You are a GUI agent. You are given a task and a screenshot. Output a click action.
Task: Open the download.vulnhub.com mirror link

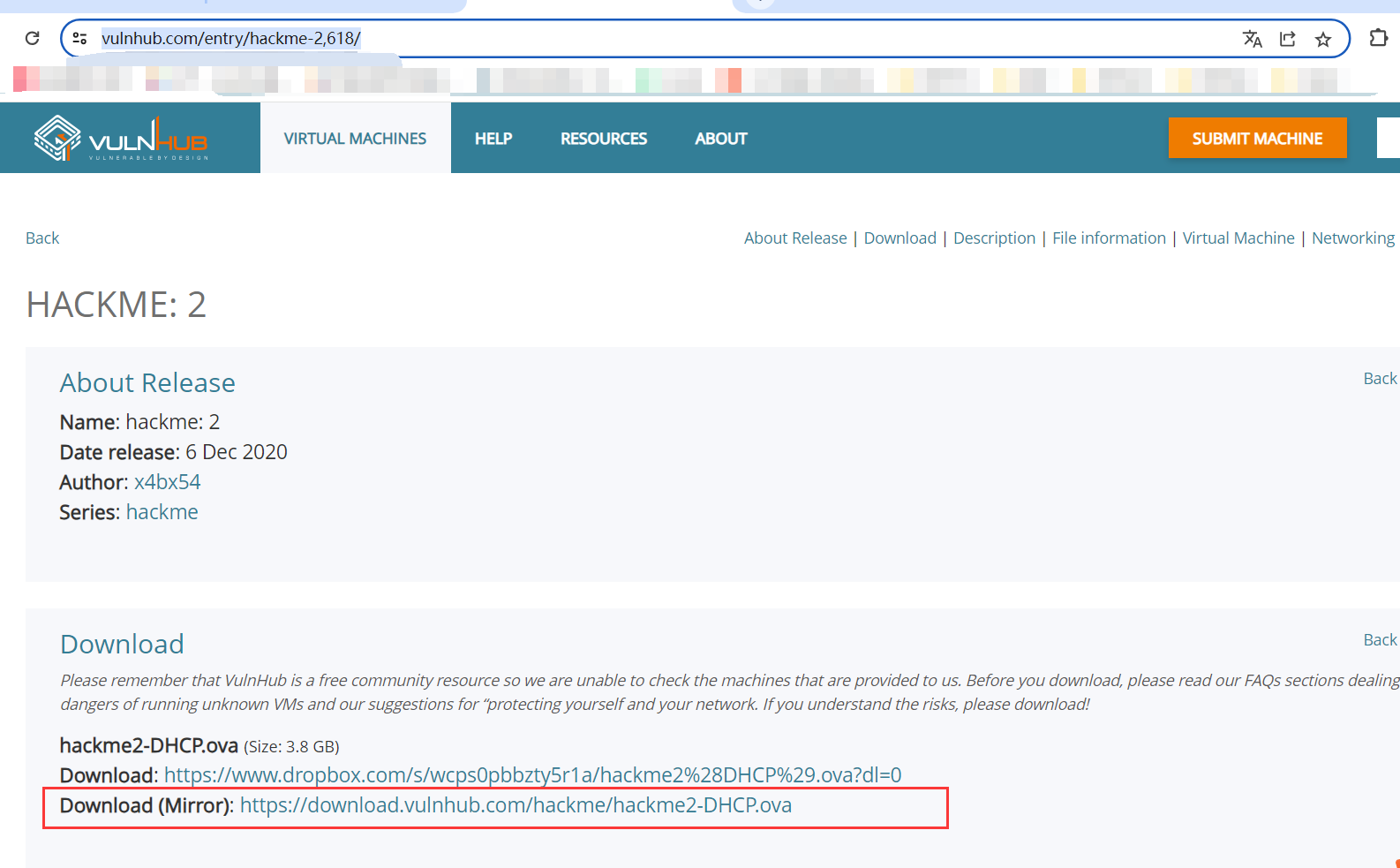pyautogui.click(x=516, y=805)
